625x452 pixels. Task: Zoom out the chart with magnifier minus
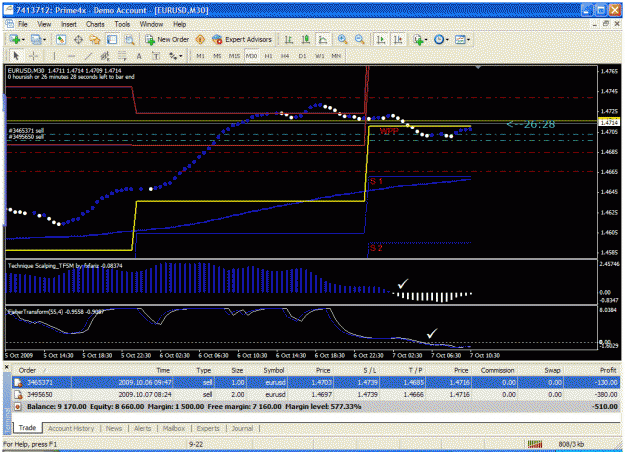click(x=360, y=39)
